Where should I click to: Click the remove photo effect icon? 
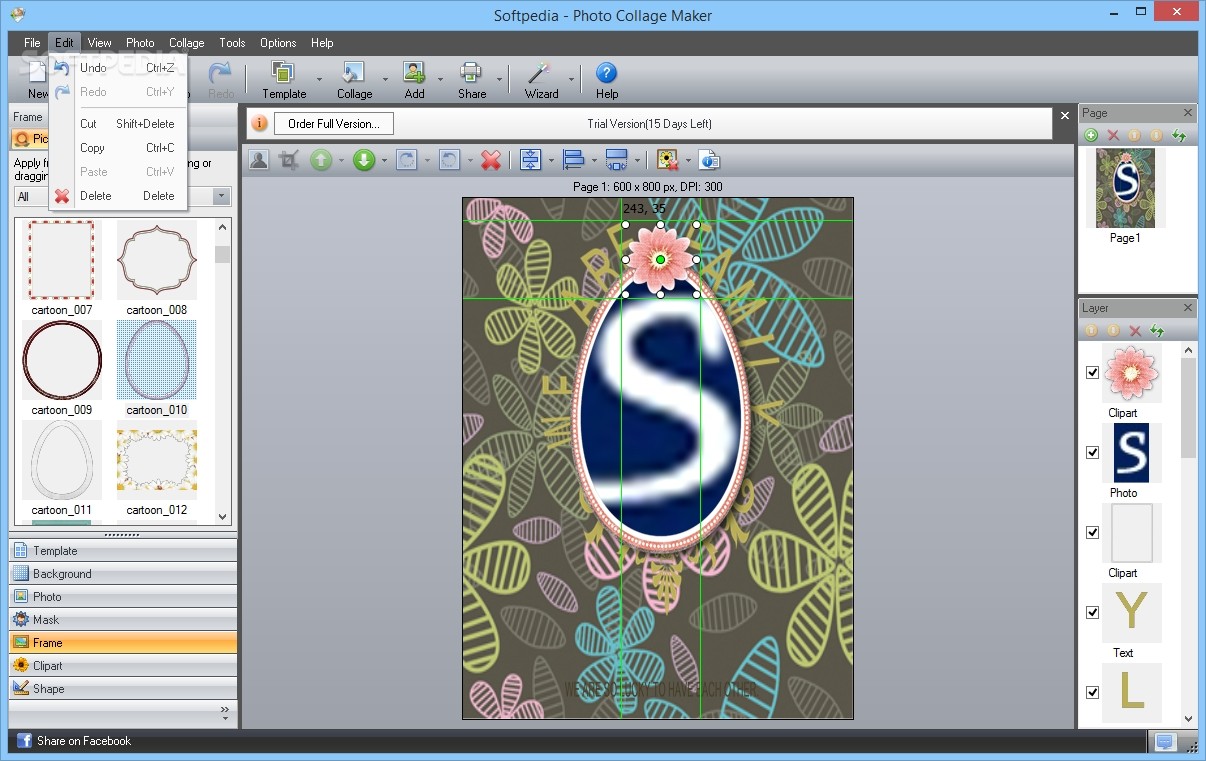[x=668, y=160]
